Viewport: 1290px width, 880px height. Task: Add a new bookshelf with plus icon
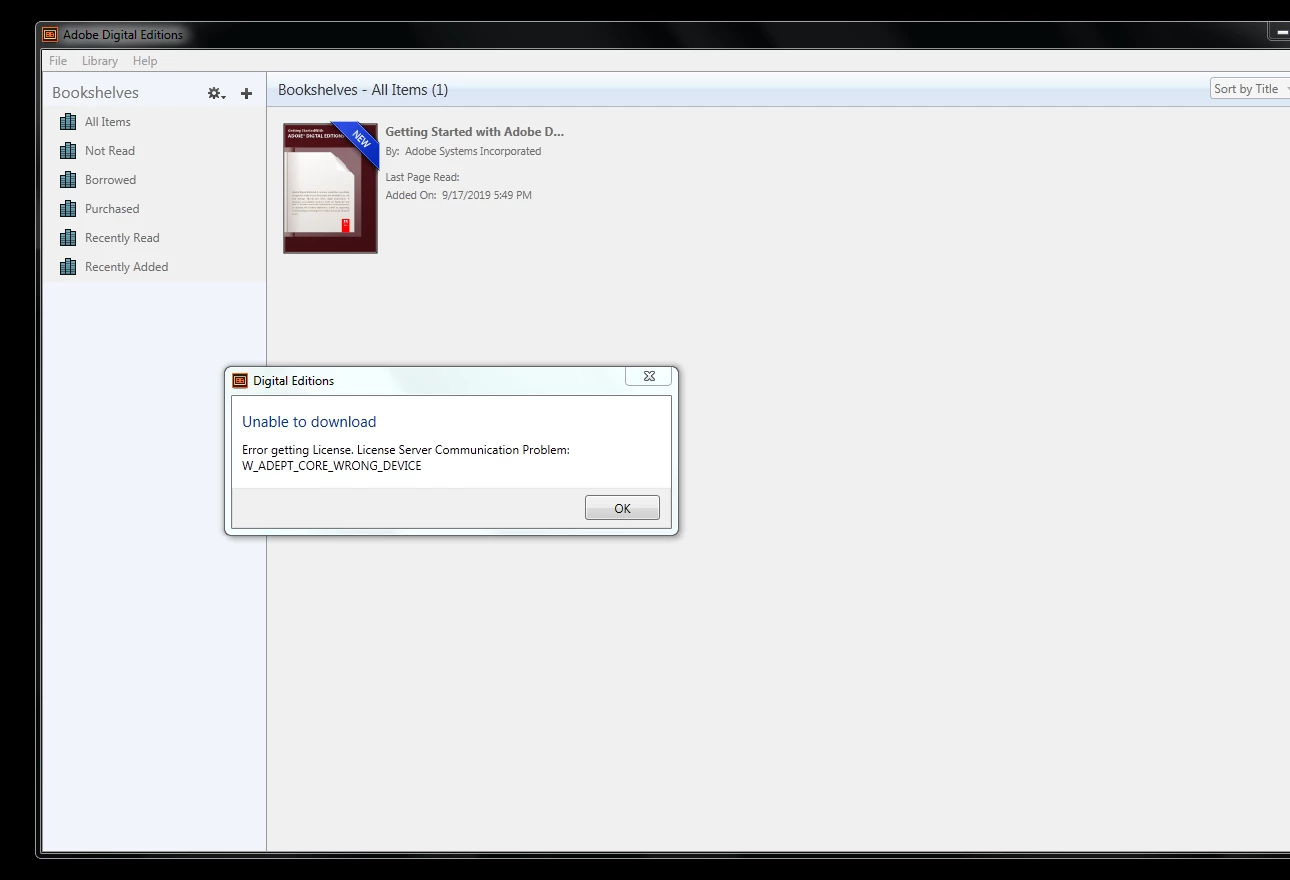point(247,93)
